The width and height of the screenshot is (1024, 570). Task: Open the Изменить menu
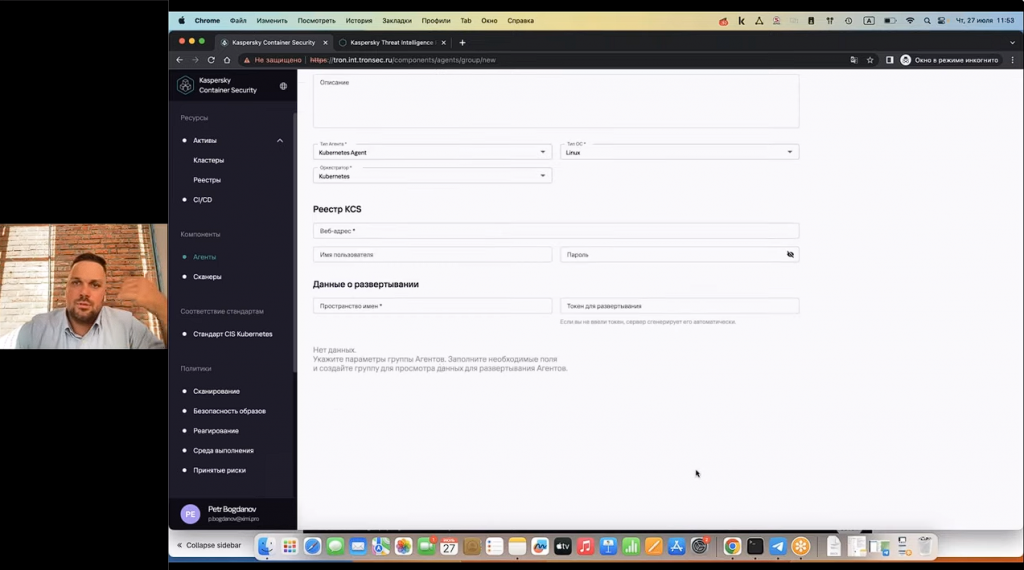click(272, 21)
